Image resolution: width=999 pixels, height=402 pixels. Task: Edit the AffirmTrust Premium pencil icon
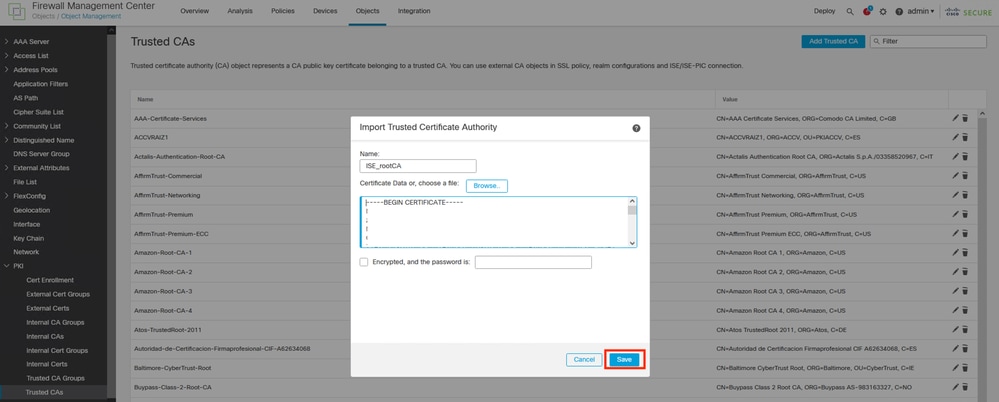pyautogui.click(x=955, y=214)
